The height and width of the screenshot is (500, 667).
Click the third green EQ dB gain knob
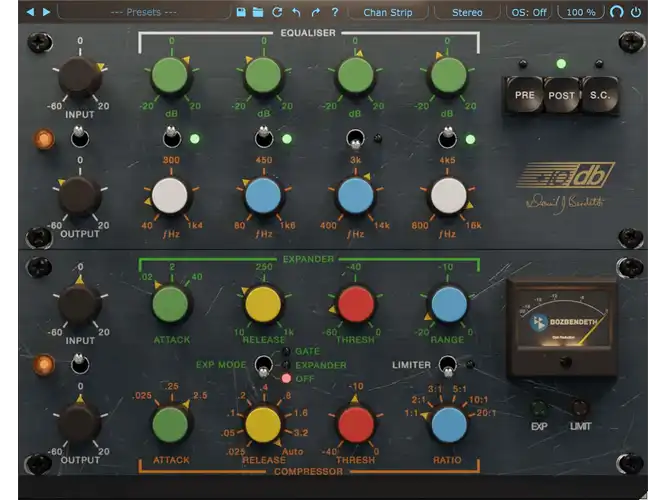pyautogui.click(x=356, y=76)
